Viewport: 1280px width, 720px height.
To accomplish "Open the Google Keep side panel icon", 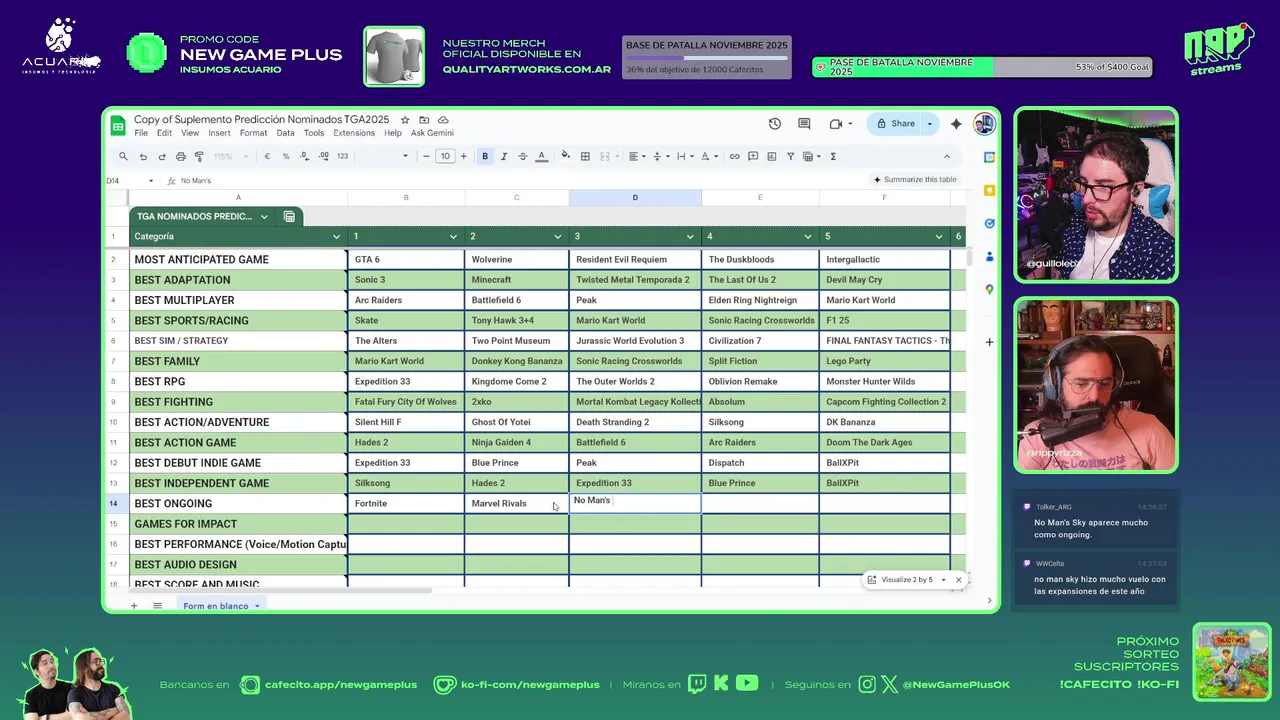I will 989,190.
